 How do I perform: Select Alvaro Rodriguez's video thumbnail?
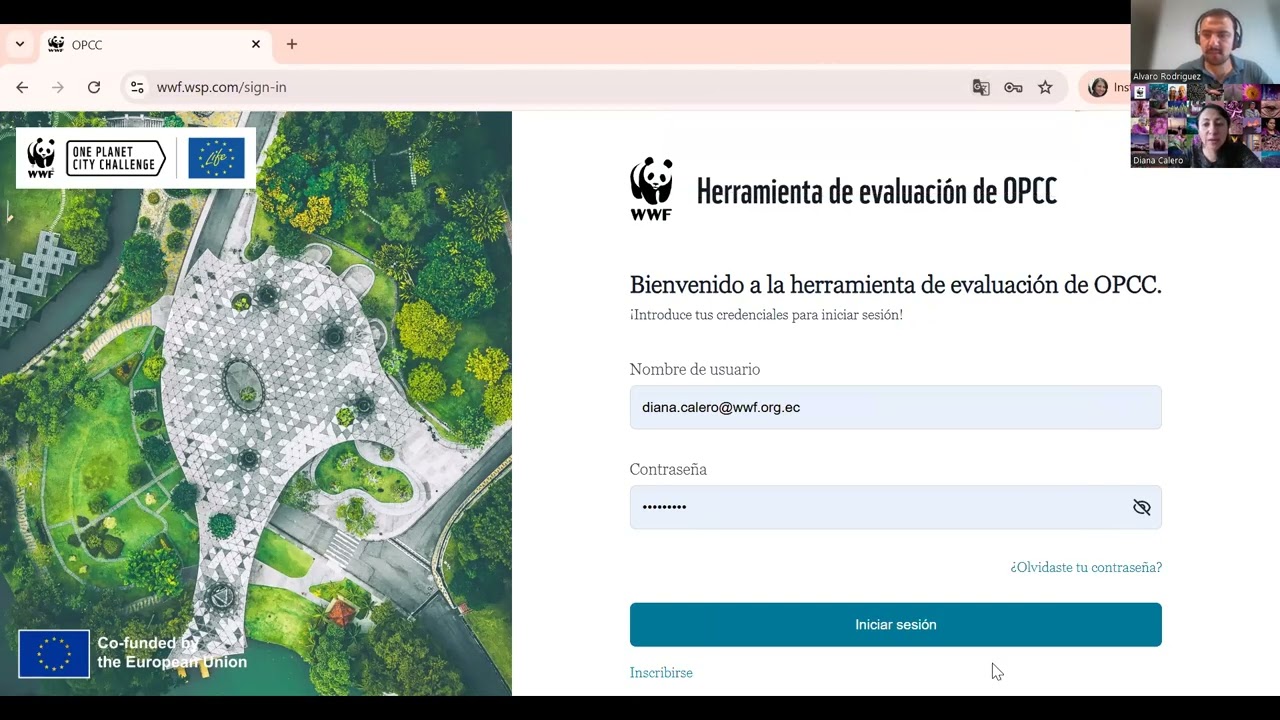(x=1205, y=42)
